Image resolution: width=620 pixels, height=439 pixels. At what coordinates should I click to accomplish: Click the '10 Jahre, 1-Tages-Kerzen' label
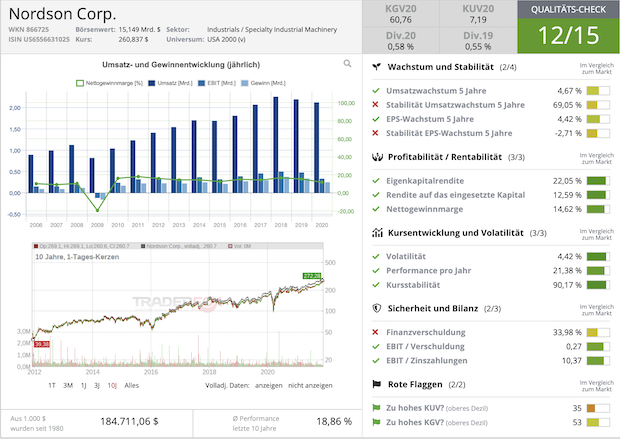click(77, 257)
